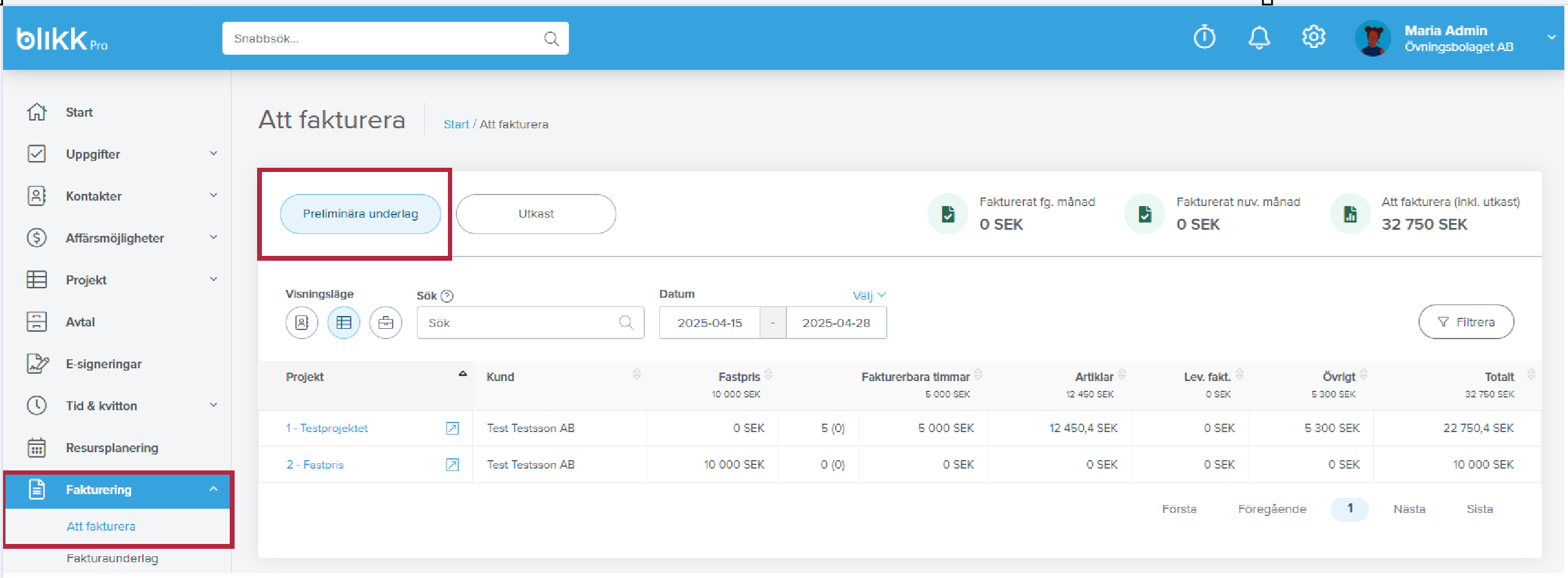Click the E-signeringar pen icon
This screenshot has height=578, width=1568.
click(x=37, y=364)
